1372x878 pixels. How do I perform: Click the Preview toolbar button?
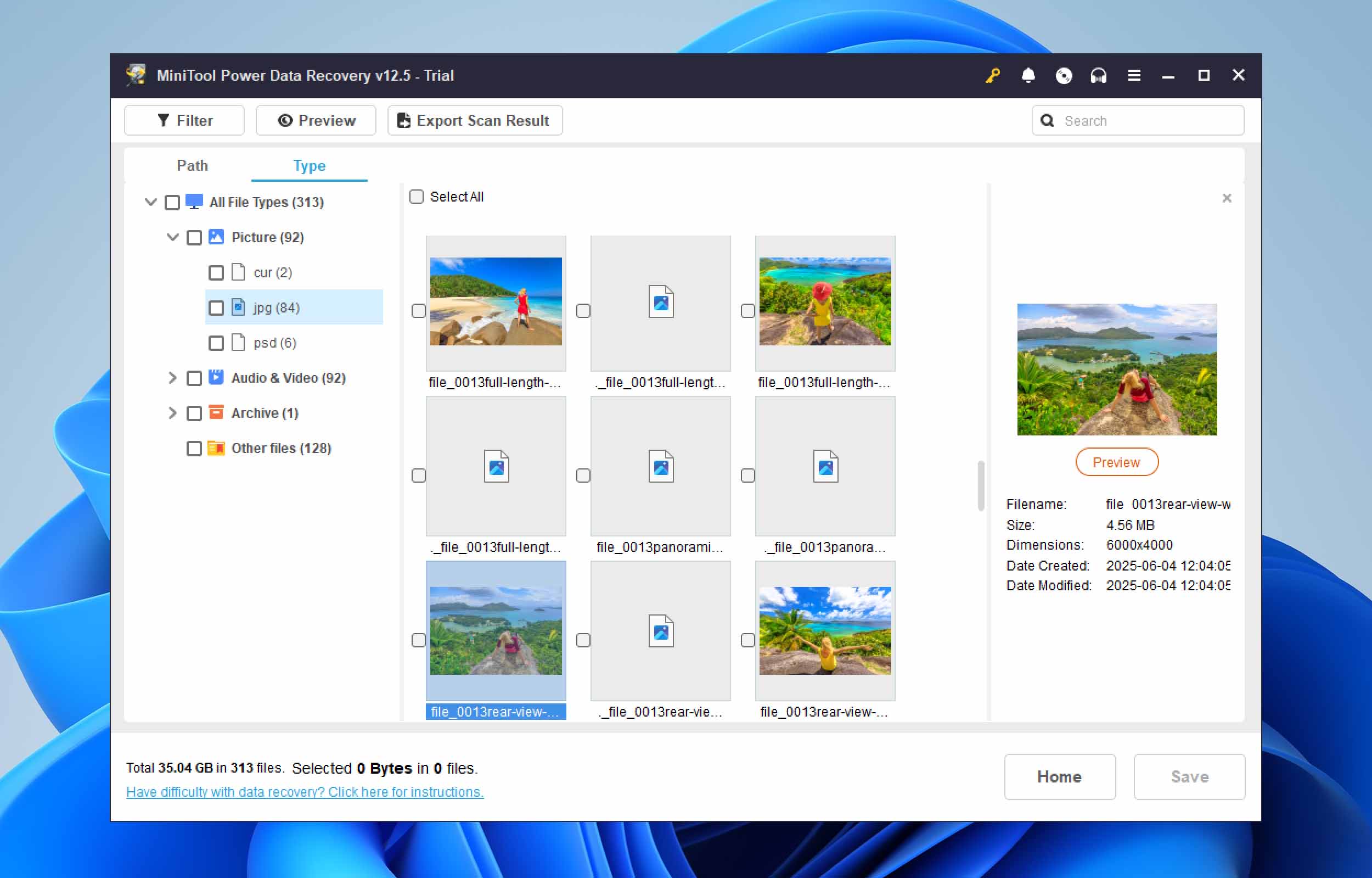click(x=316, y=120)
